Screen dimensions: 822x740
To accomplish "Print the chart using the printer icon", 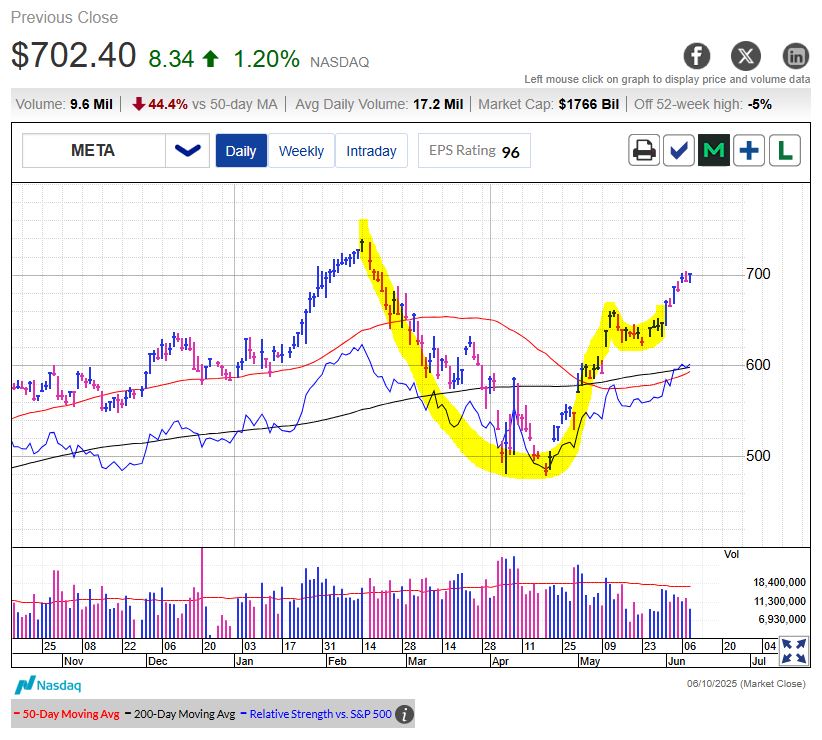I will point(645,151).
